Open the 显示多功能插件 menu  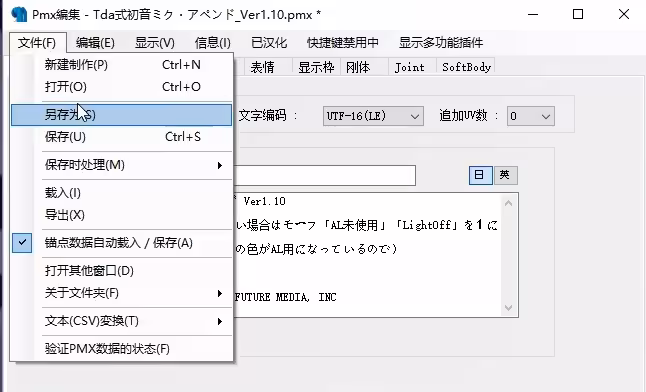pyautogui.click(x=441, y=42)
